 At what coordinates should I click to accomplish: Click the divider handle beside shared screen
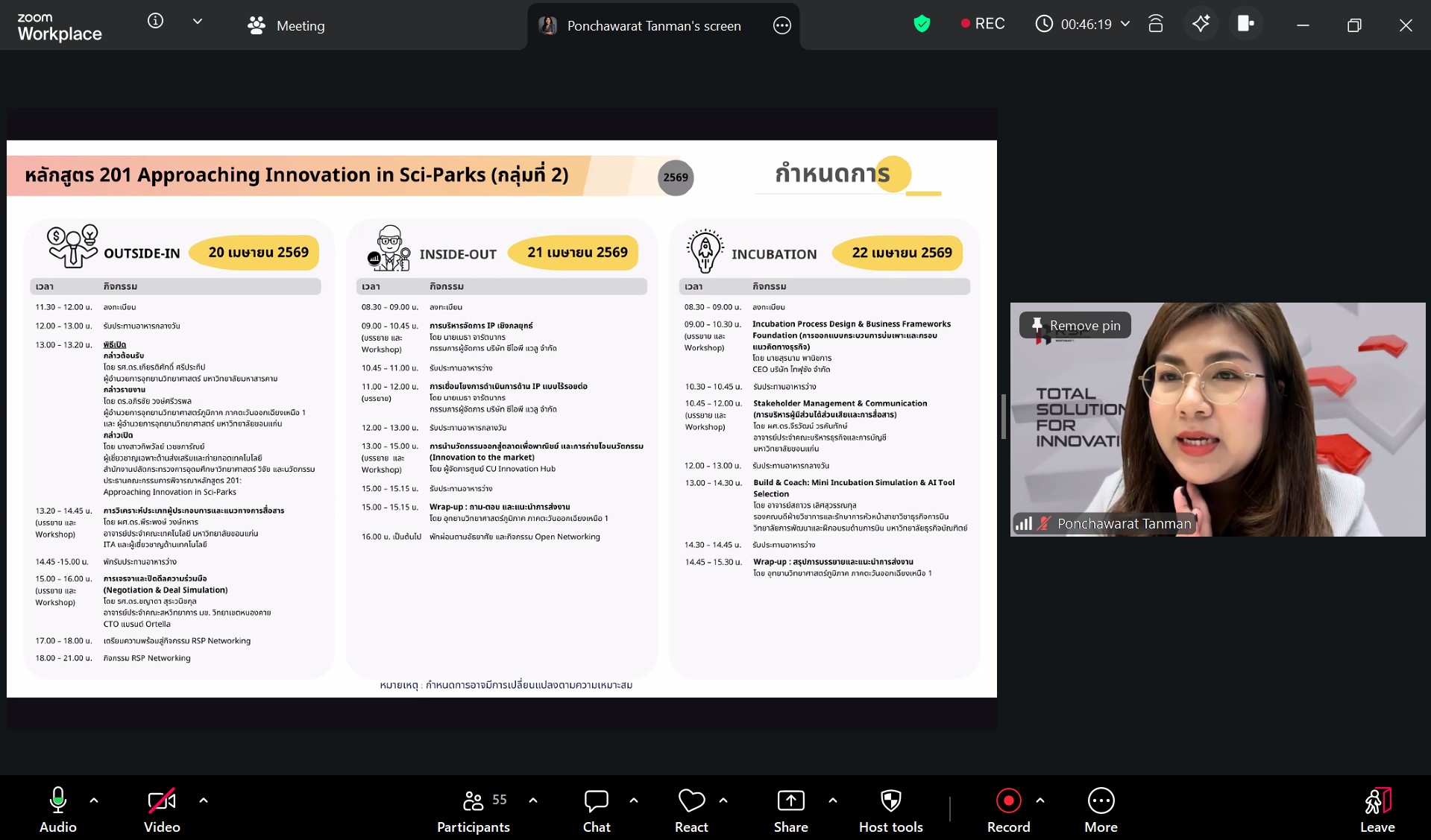[1003, 417]
